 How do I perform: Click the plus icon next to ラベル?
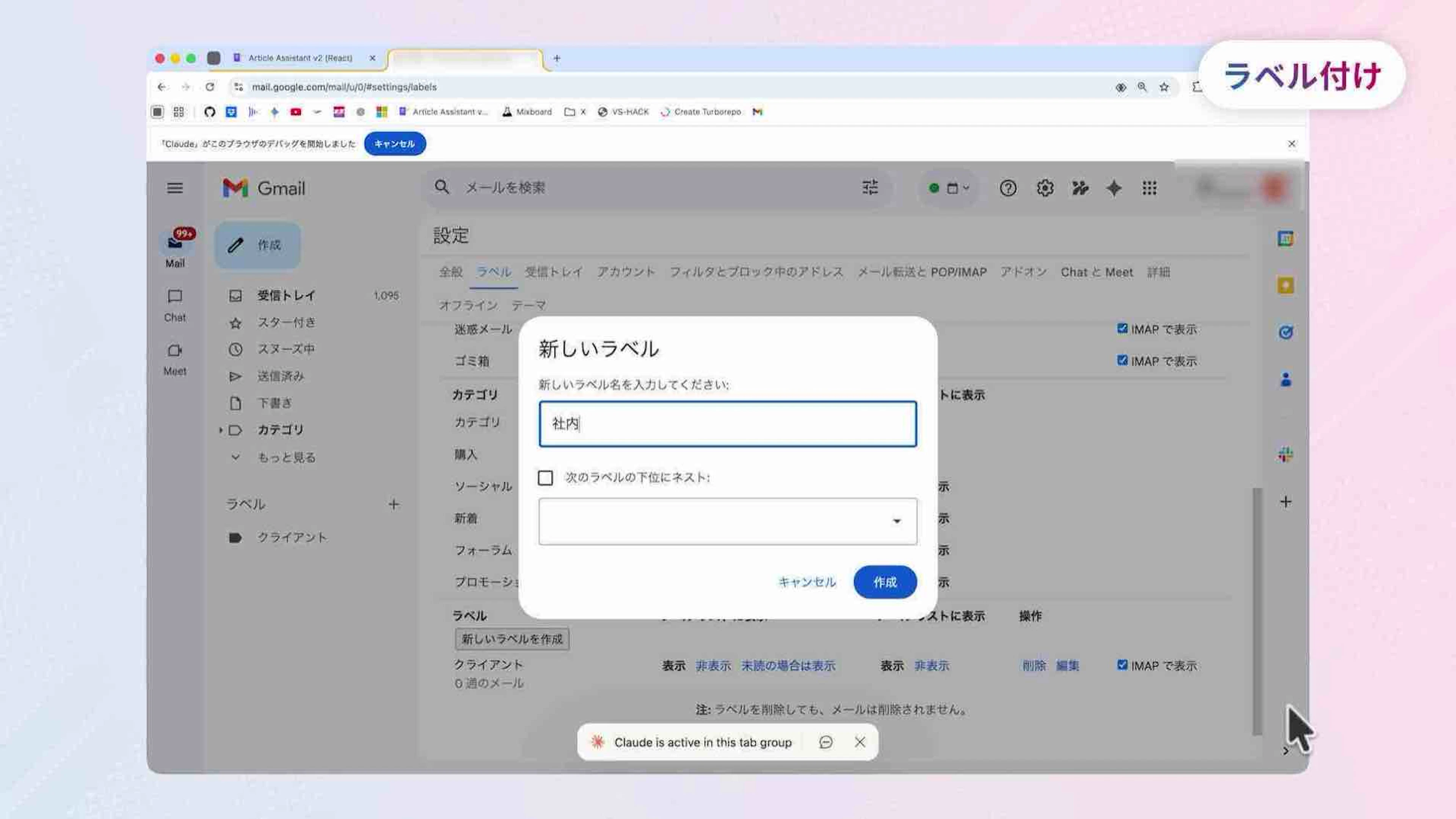[x=394, y=504]
